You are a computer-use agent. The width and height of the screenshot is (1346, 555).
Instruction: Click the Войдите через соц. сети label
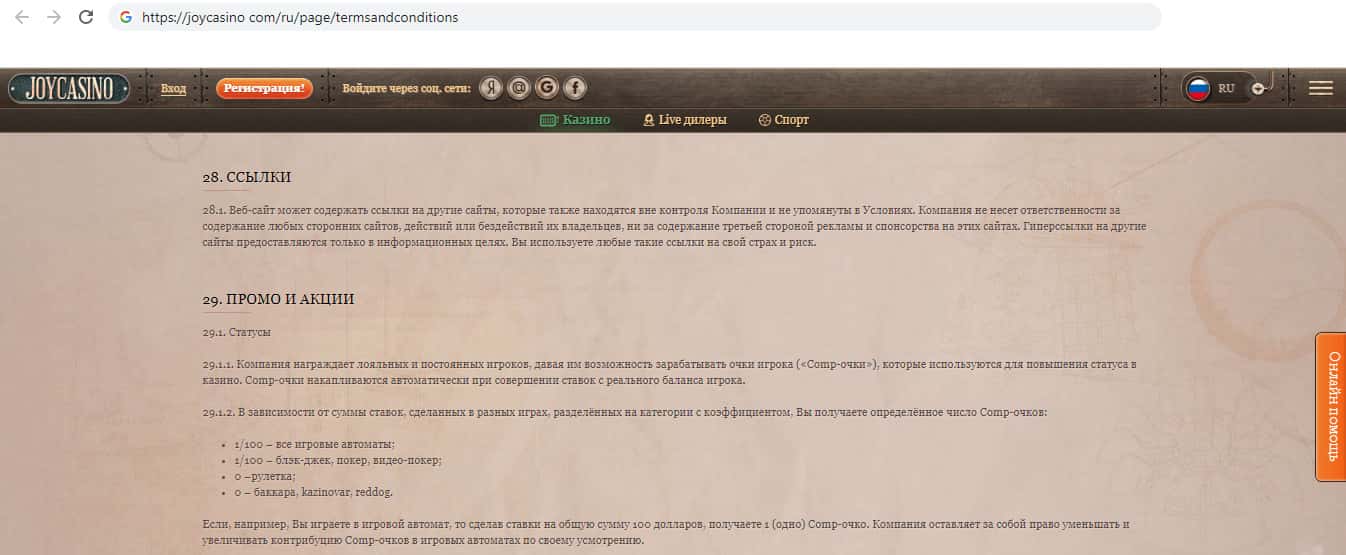coord(406,88)
